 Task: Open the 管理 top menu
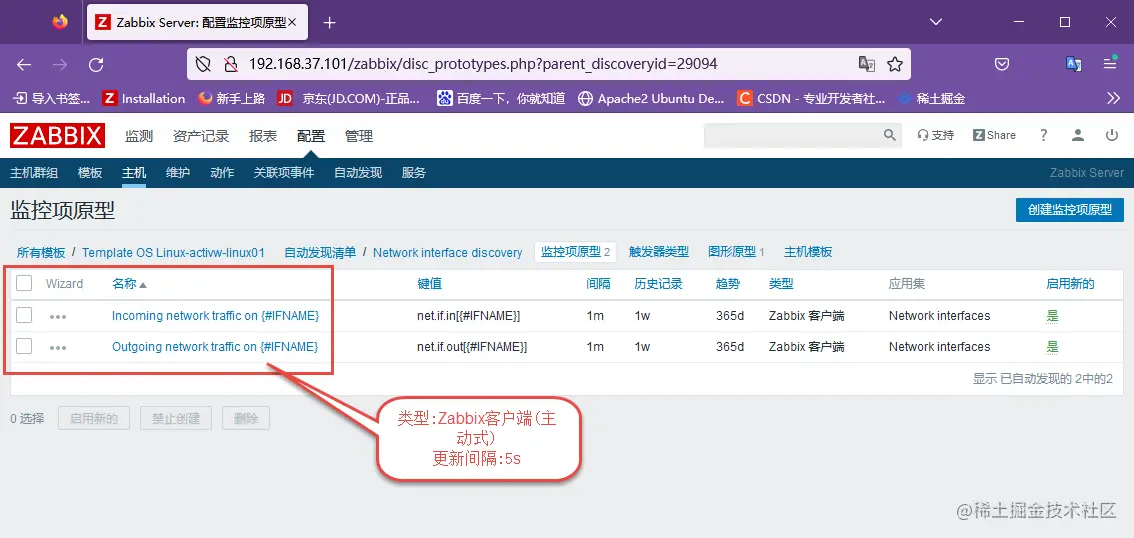coord(359,136)
